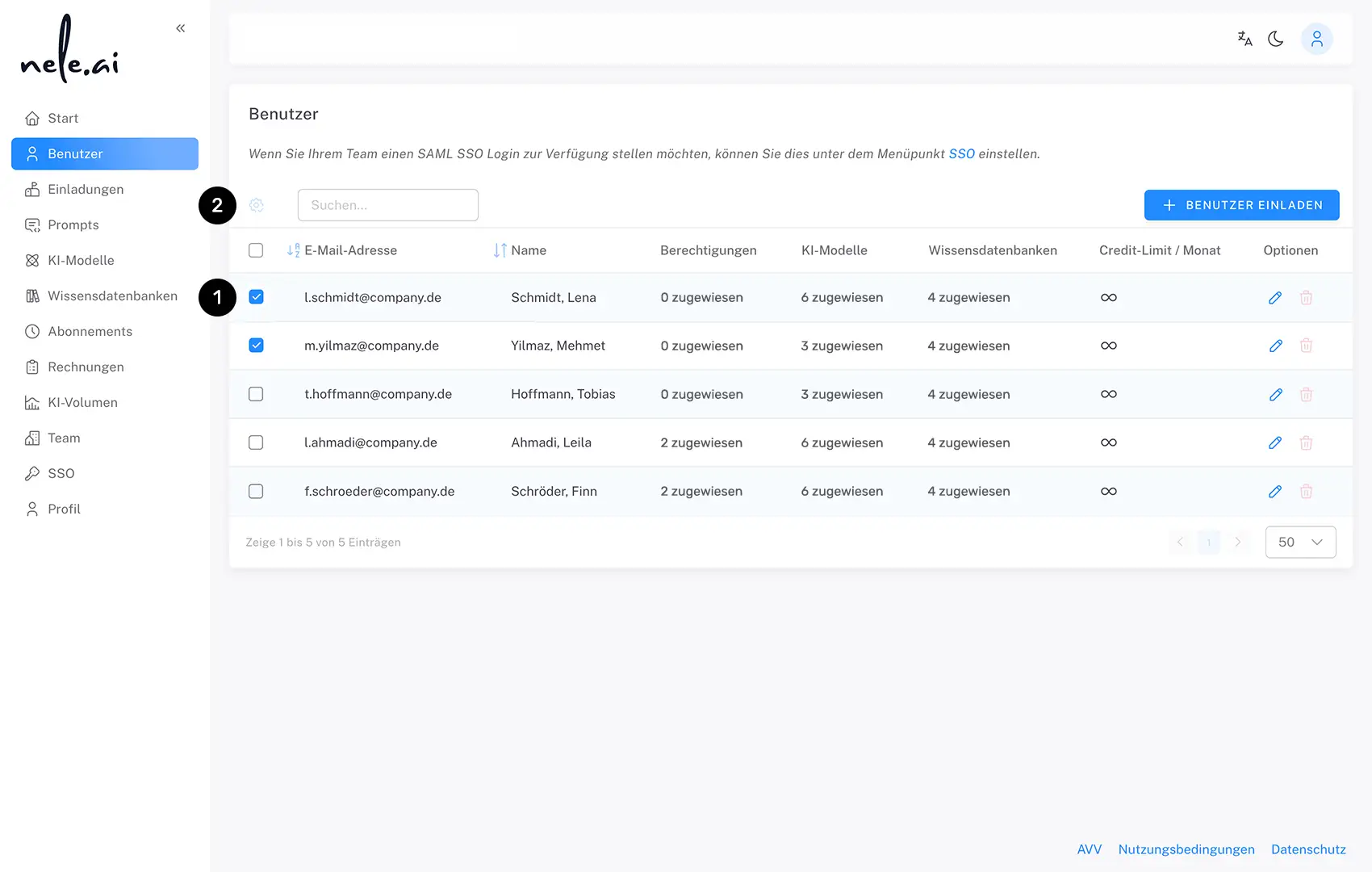Edit user t.hoffmann@company.de with the pencil icon
This screenshot has height=872, width=1372.
click(1275, 395)
